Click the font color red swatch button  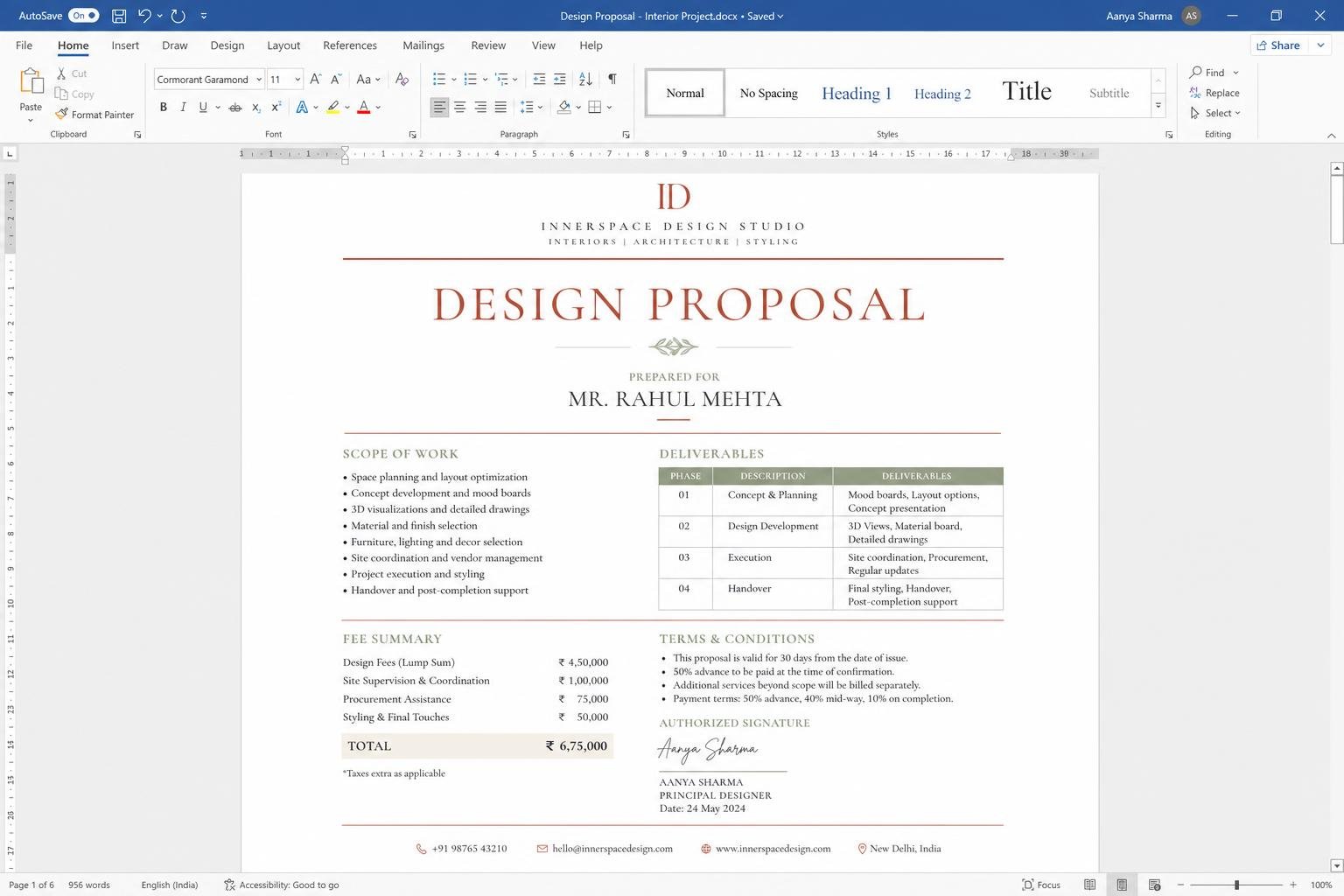[x=364, y=107]
